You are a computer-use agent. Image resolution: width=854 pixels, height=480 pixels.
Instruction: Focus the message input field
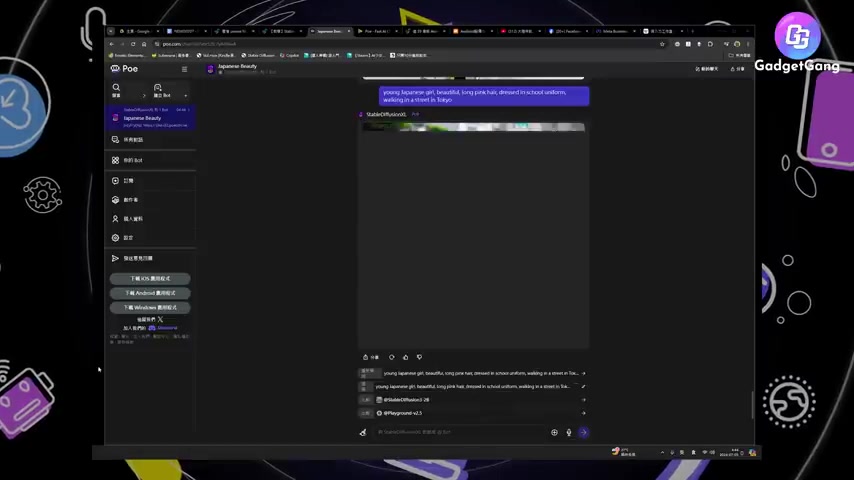pyautogui.click(x=460, y=432)
